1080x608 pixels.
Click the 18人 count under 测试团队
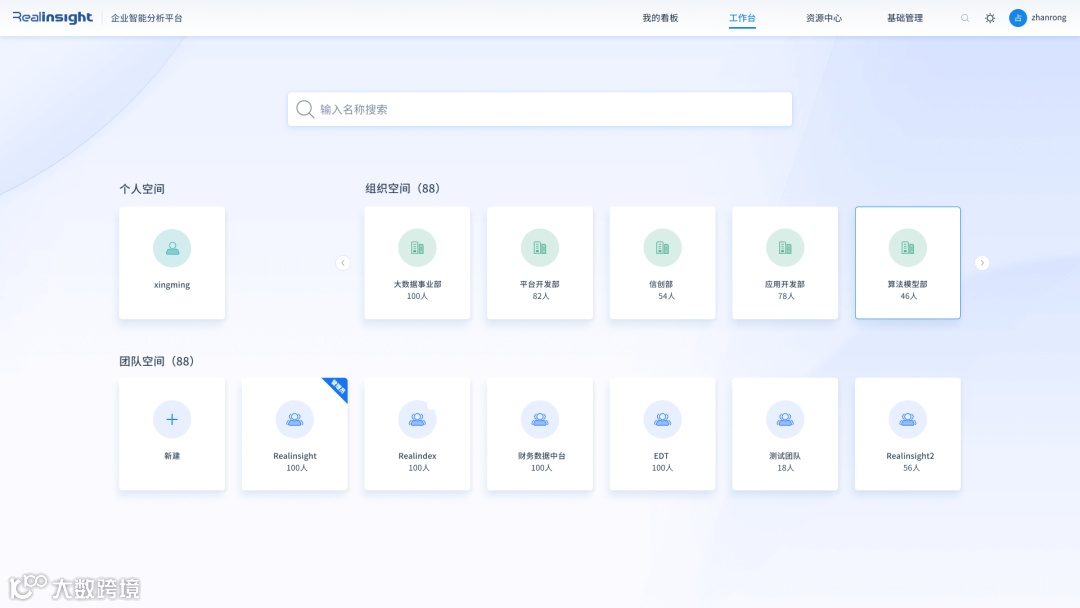pyautogui.click(x=785, y=468)
